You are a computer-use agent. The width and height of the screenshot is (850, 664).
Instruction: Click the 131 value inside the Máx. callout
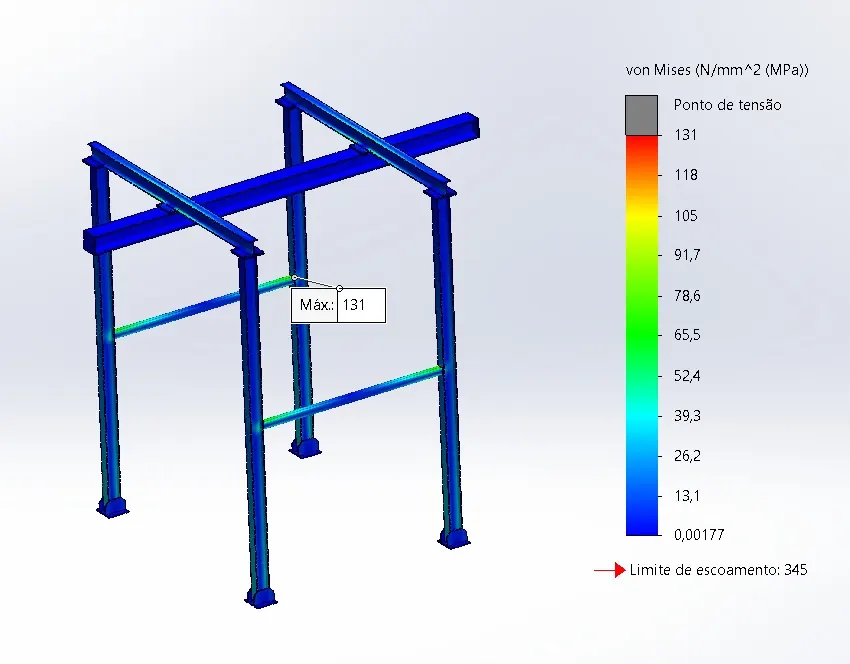coord(354,305)
